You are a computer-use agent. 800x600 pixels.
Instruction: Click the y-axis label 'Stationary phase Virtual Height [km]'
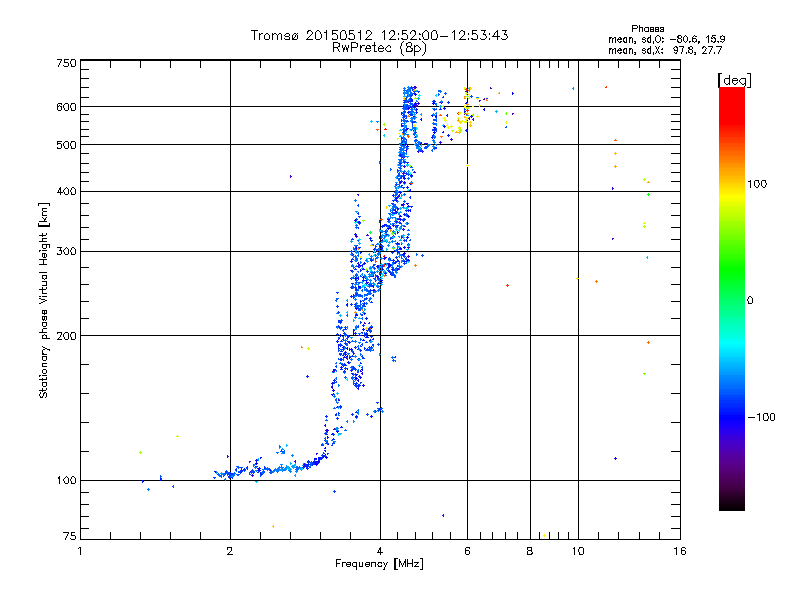point(43,300)
